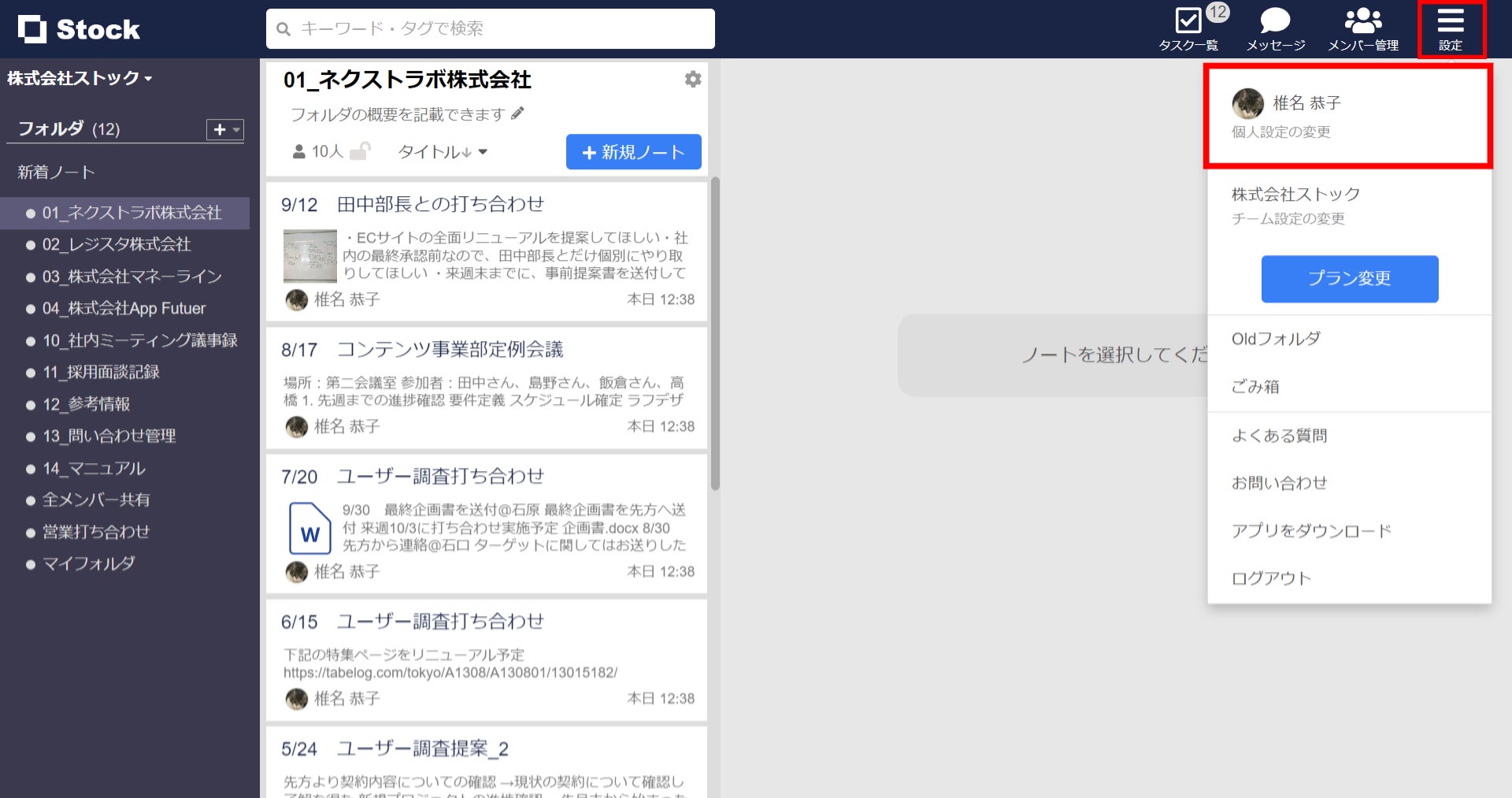This screenshot has width=1512, height=798.
Task: Open the Word file icon in 7/20 note
Action: click(310, 528)
